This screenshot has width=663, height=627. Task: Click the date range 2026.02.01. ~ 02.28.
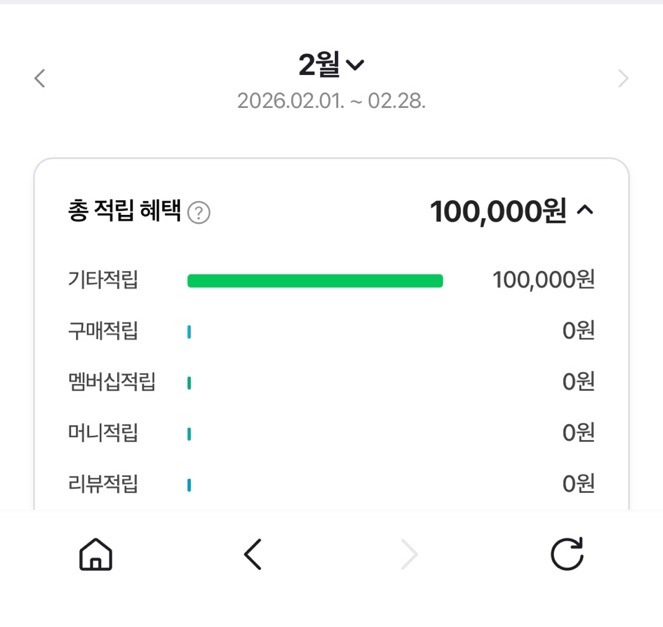(x=331, y=102)
